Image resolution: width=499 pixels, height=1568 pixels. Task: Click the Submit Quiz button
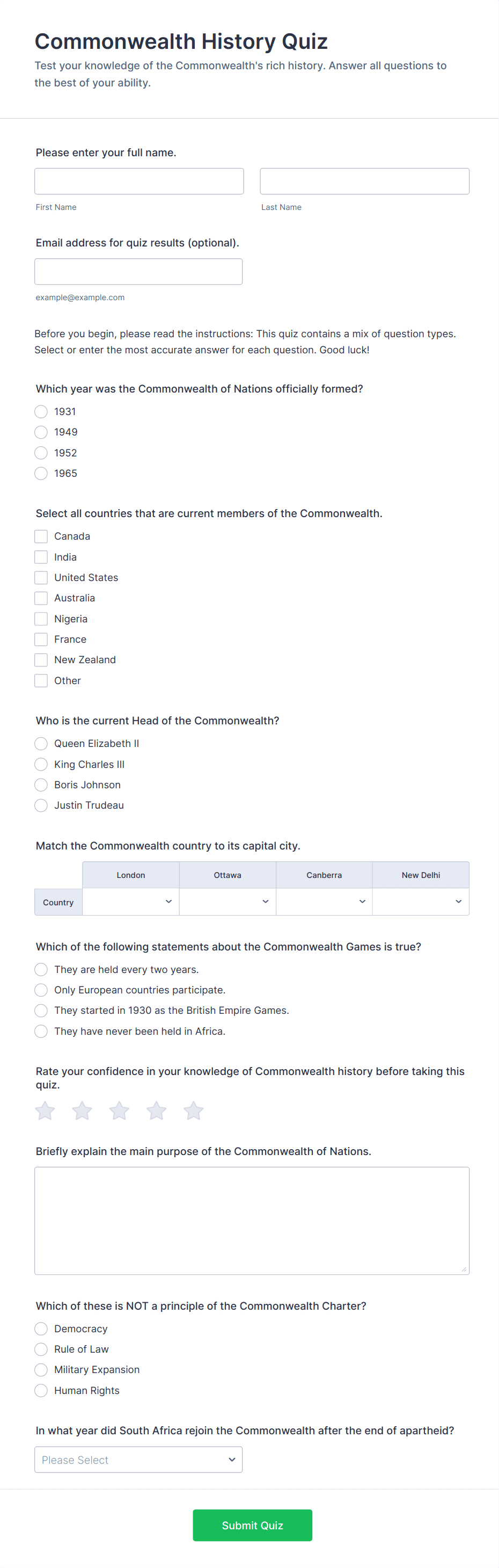[252, 1525]
